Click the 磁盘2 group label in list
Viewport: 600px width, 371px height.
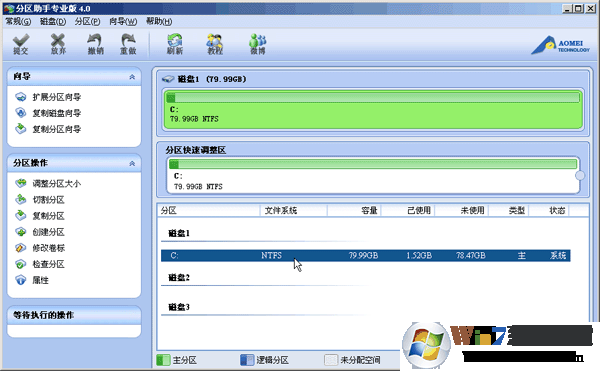(179, 278)
